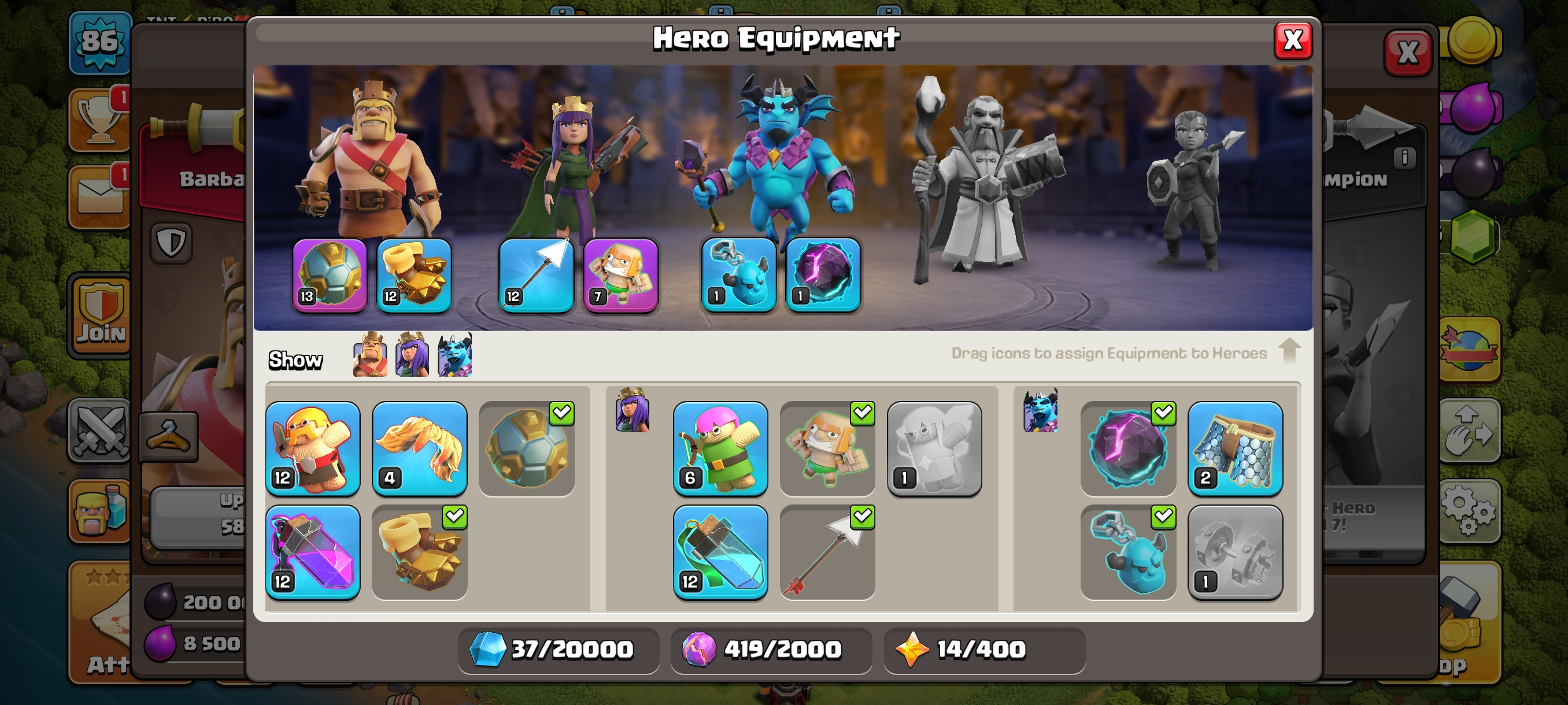
Task: Filter equipment by Barbarian King
Action: [x=370, y=354]
